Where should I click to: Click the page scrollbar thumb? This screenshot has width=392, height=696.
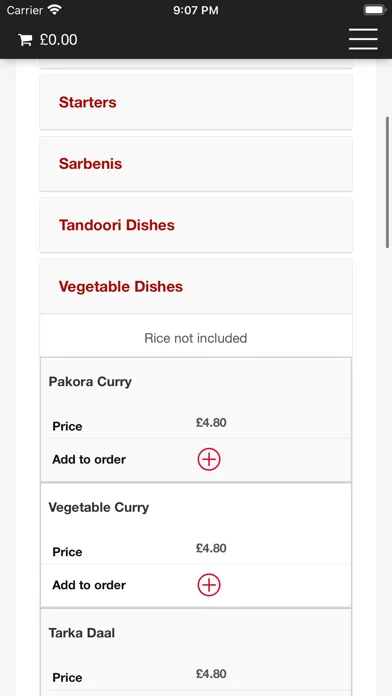tap(388, 182)
